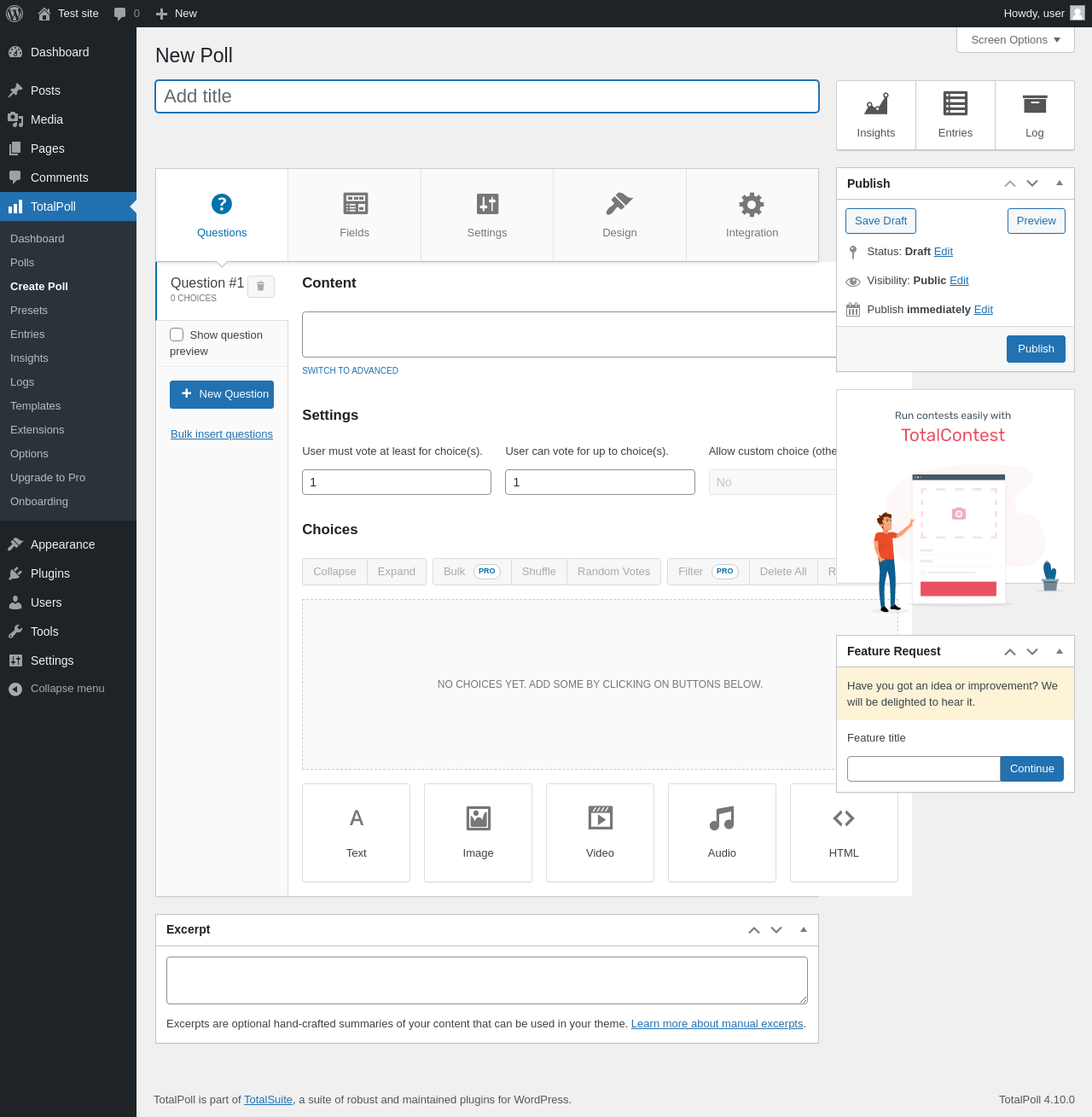Click the Media icon in sidebar

pyautogui.click(x=15, y=119)
